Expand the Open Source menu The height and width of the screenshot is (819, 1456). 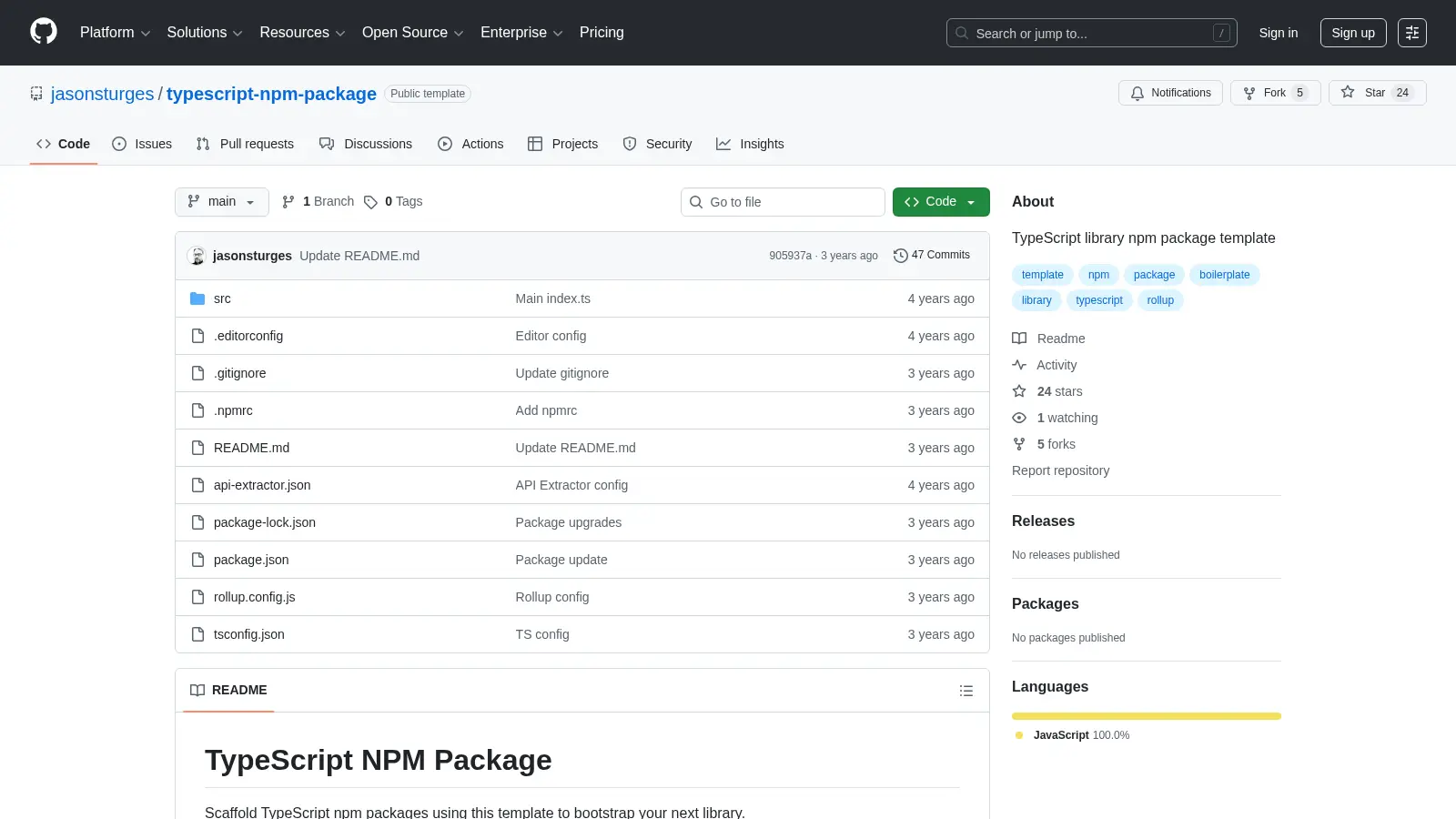coord(413,33)
